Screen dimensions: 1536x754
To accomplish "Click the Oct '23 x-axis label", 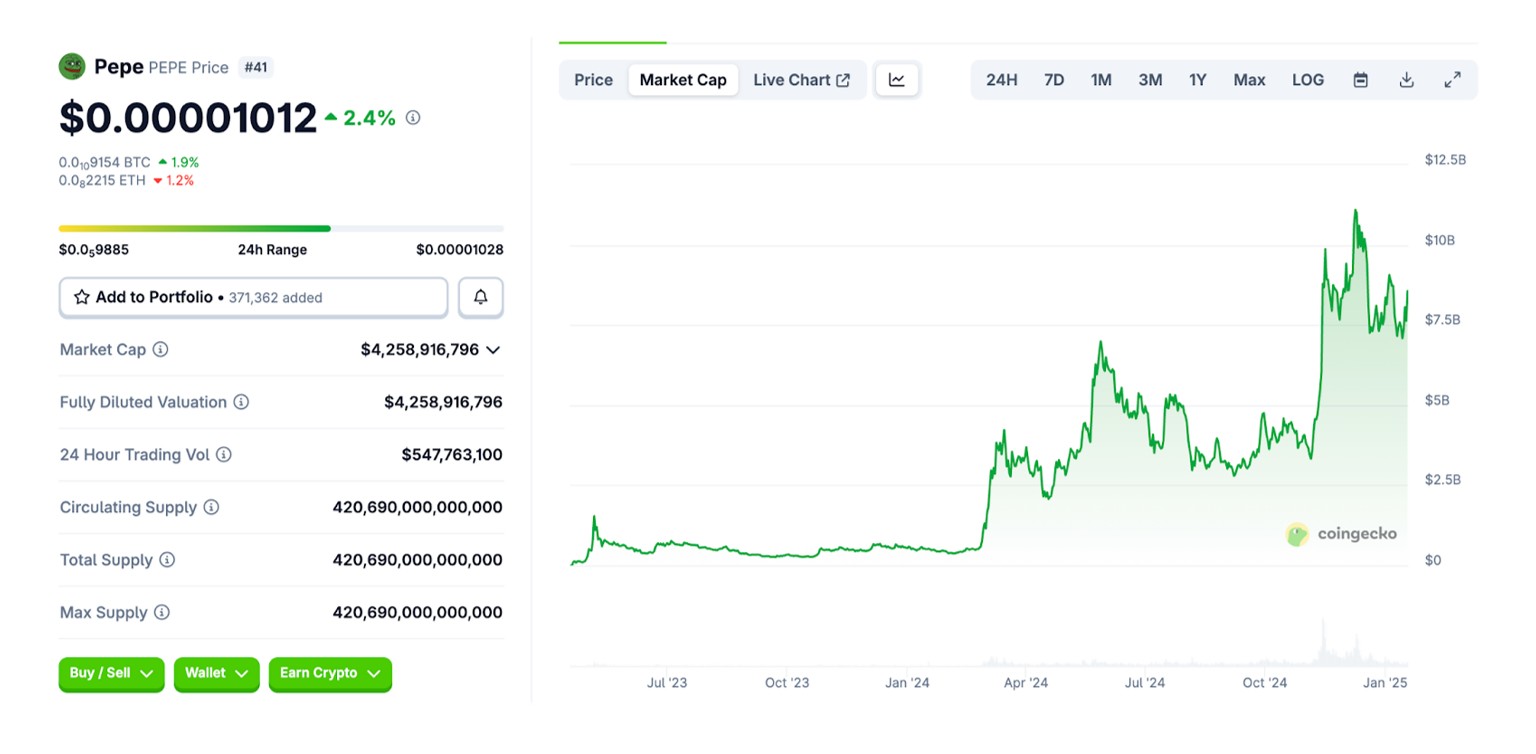I will click(787, 683).
